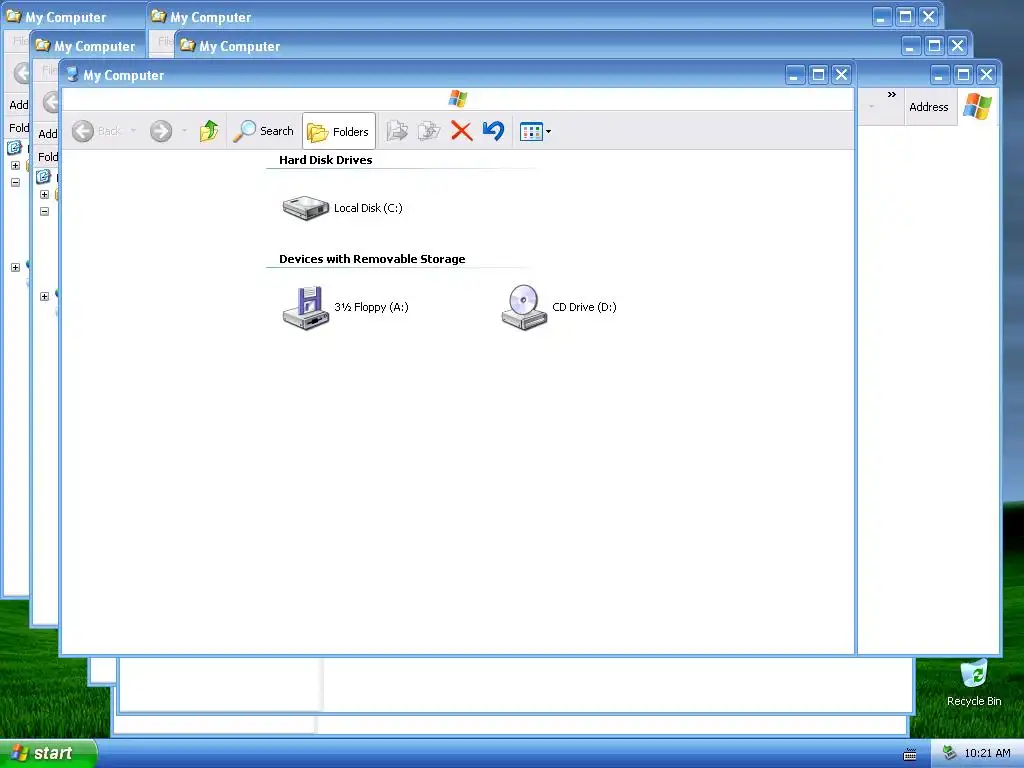Image resolution: width=1024 pixels, height=768 pixels.
Task: Click folder icon in fourth My Computer title bar
Action: (187, 44)
